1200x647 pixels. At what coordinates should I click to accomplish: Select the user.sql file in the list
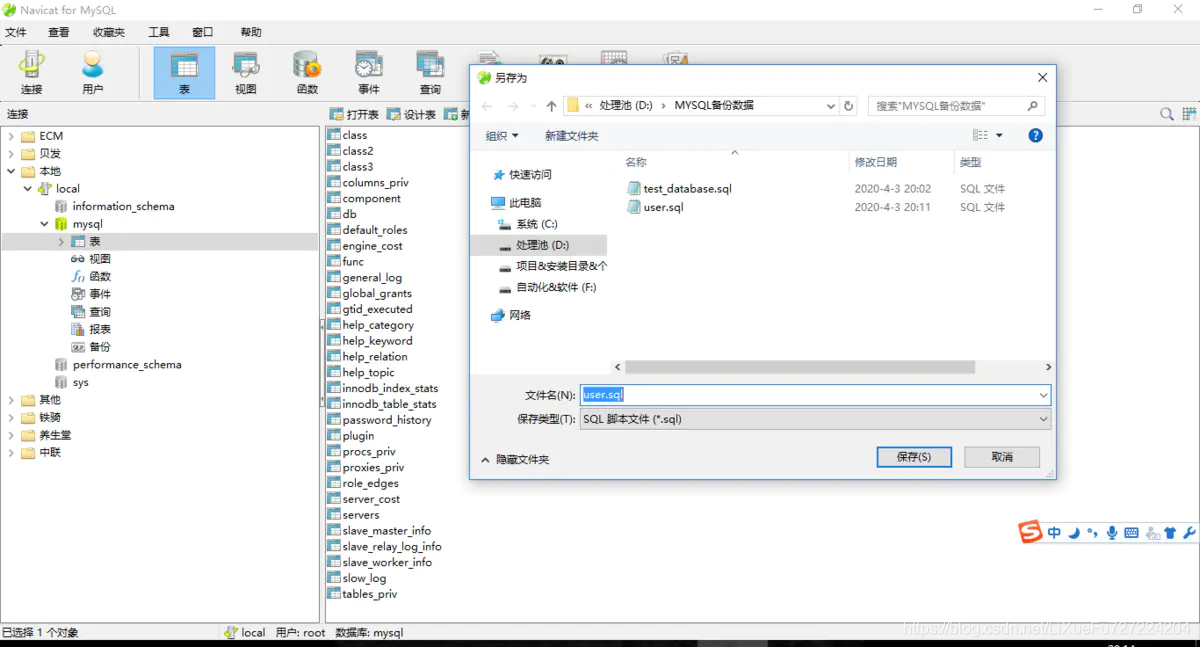[663, 208]
